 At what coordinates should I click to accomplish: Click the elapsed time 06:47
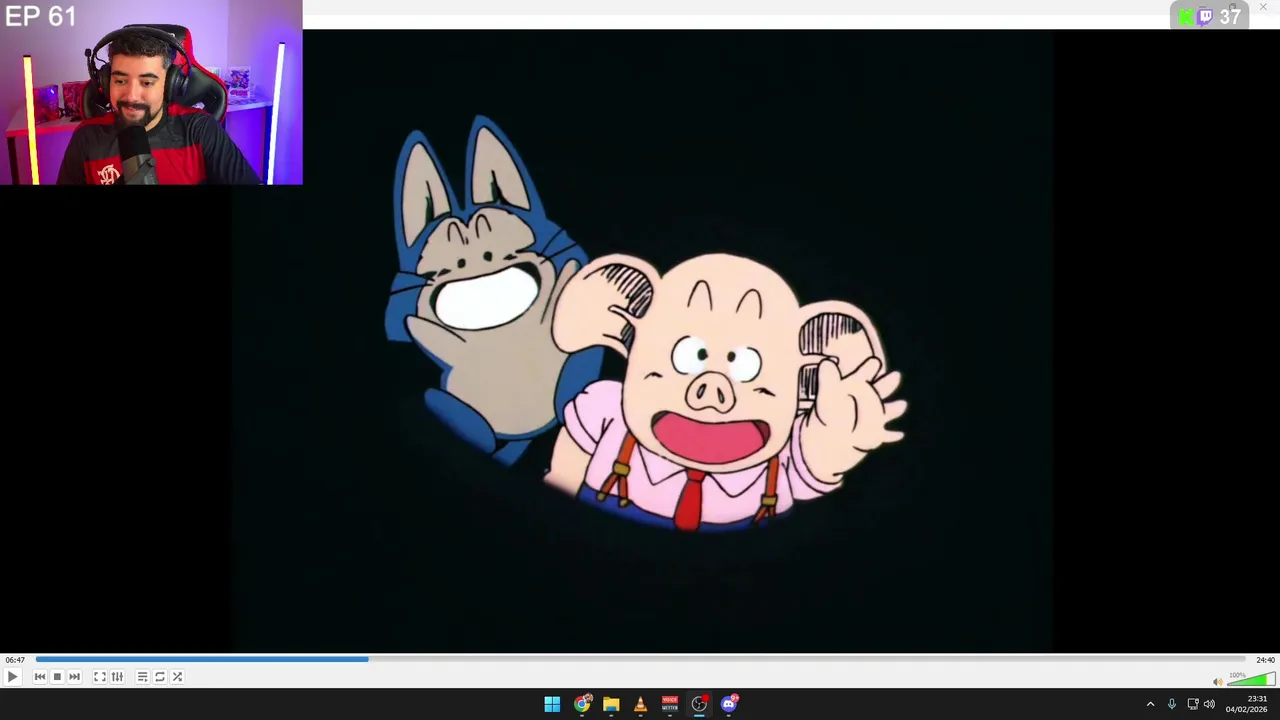[x=14, y=660]
